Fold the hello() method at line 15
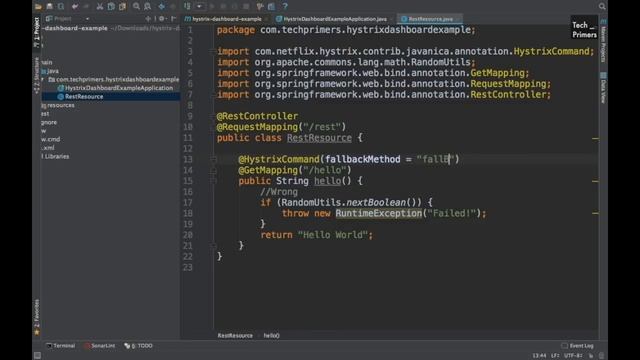 pos(213,181)
